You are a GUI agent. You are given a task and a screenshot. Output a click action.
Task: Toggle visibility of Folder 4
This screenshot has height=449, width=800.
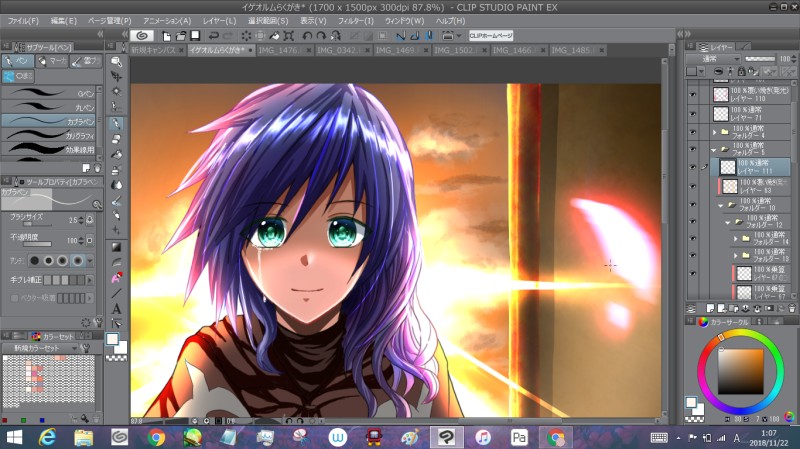tap(692, 132)
